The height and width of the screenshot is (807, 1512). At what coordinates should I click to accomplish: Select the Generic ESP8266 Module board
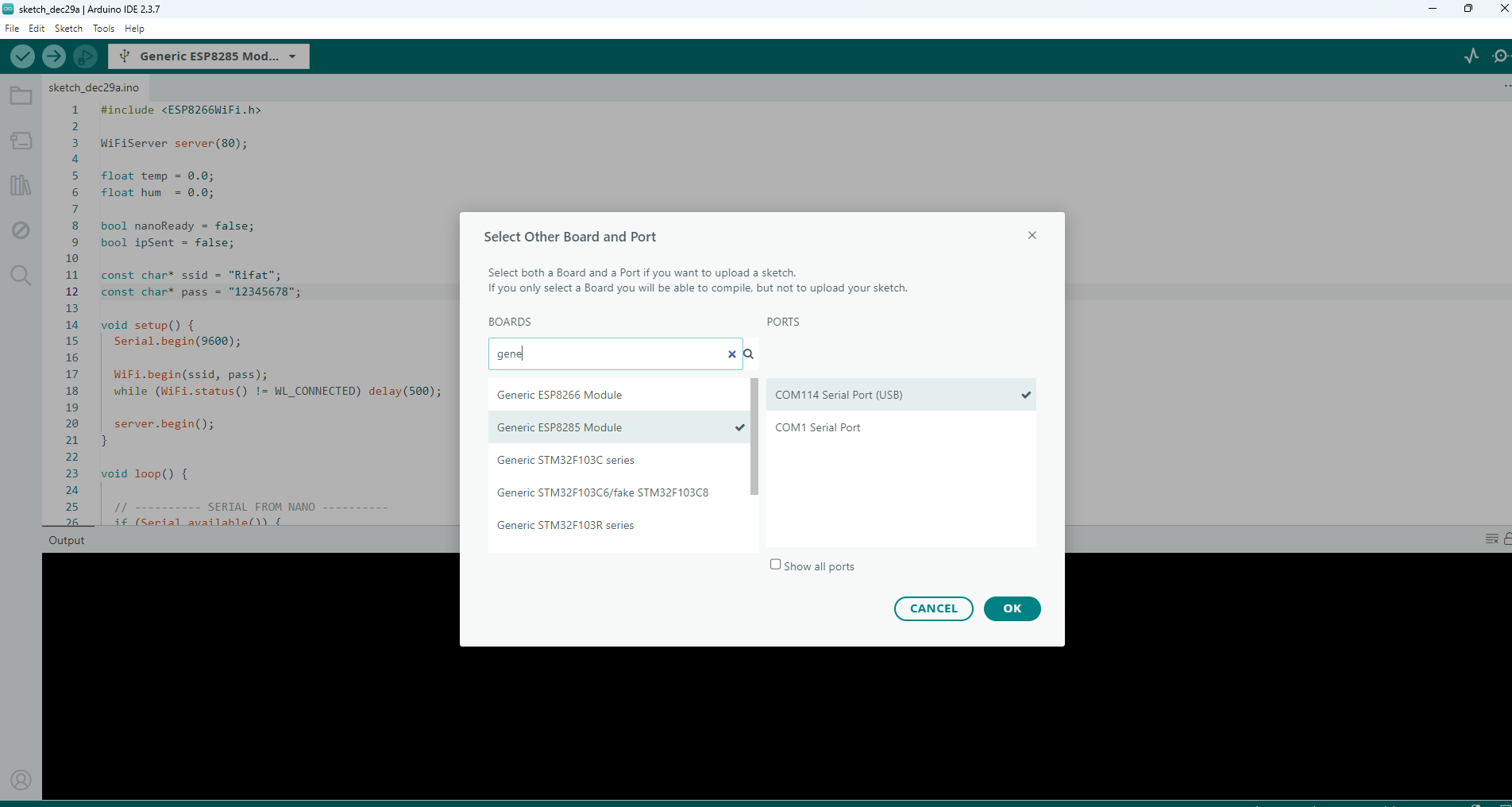pyautogui.click(x=559, y=395)
